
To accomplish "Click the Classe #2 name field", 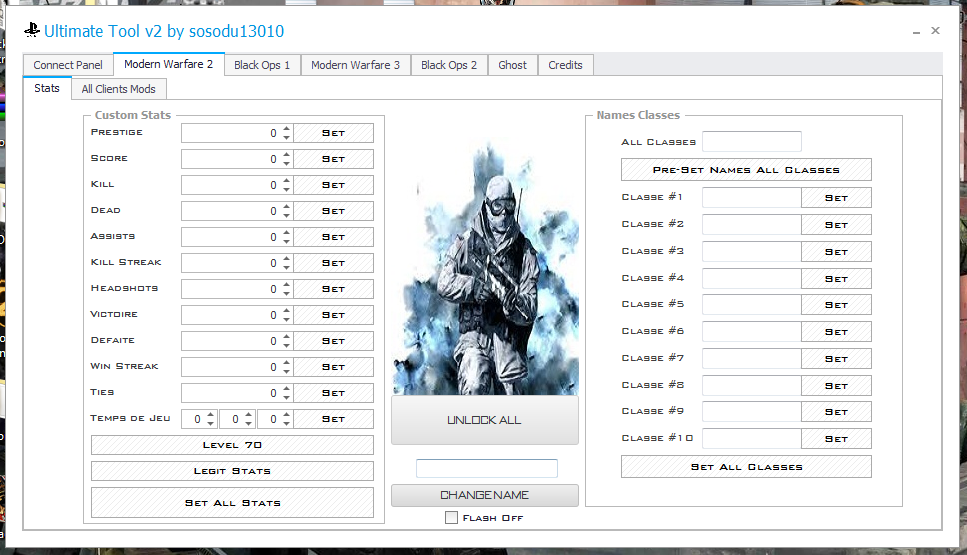I will pyautogui.click(x=752, y=224).
